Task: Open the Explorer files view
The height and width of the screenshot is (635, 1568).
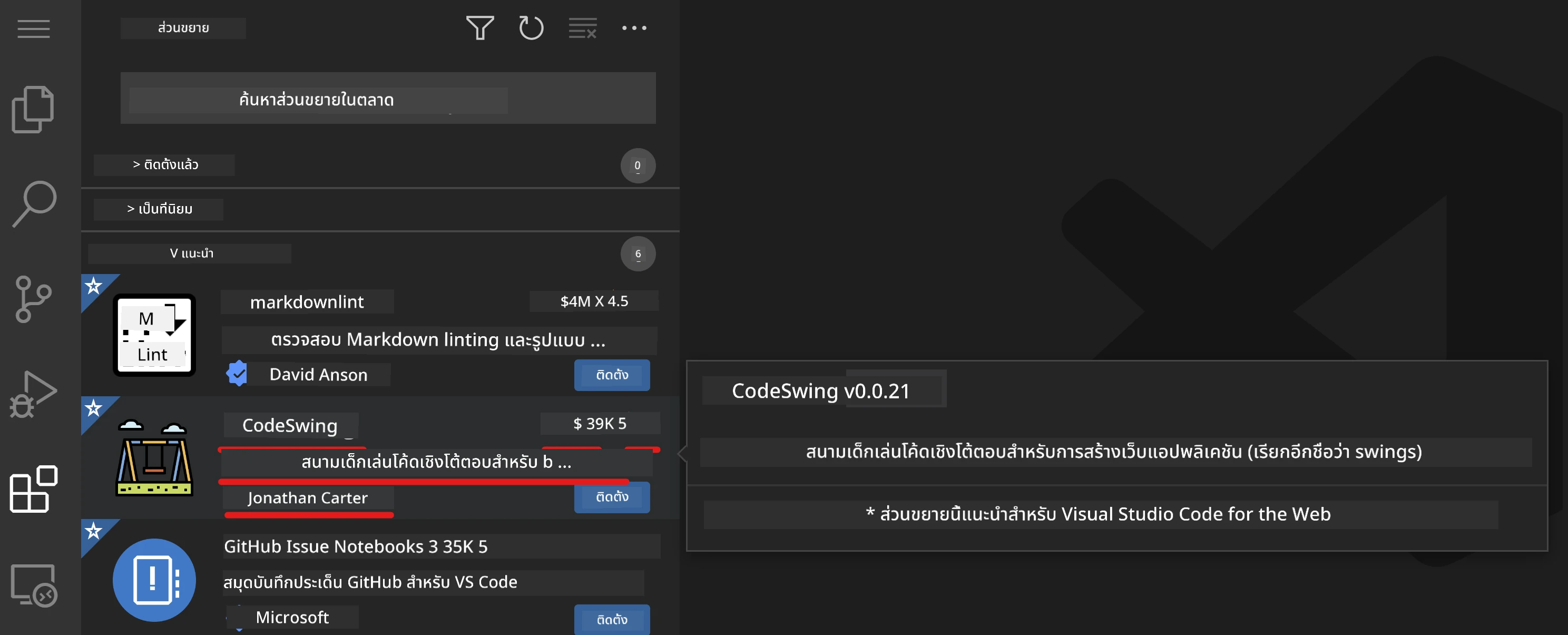Action: point(33,110)
